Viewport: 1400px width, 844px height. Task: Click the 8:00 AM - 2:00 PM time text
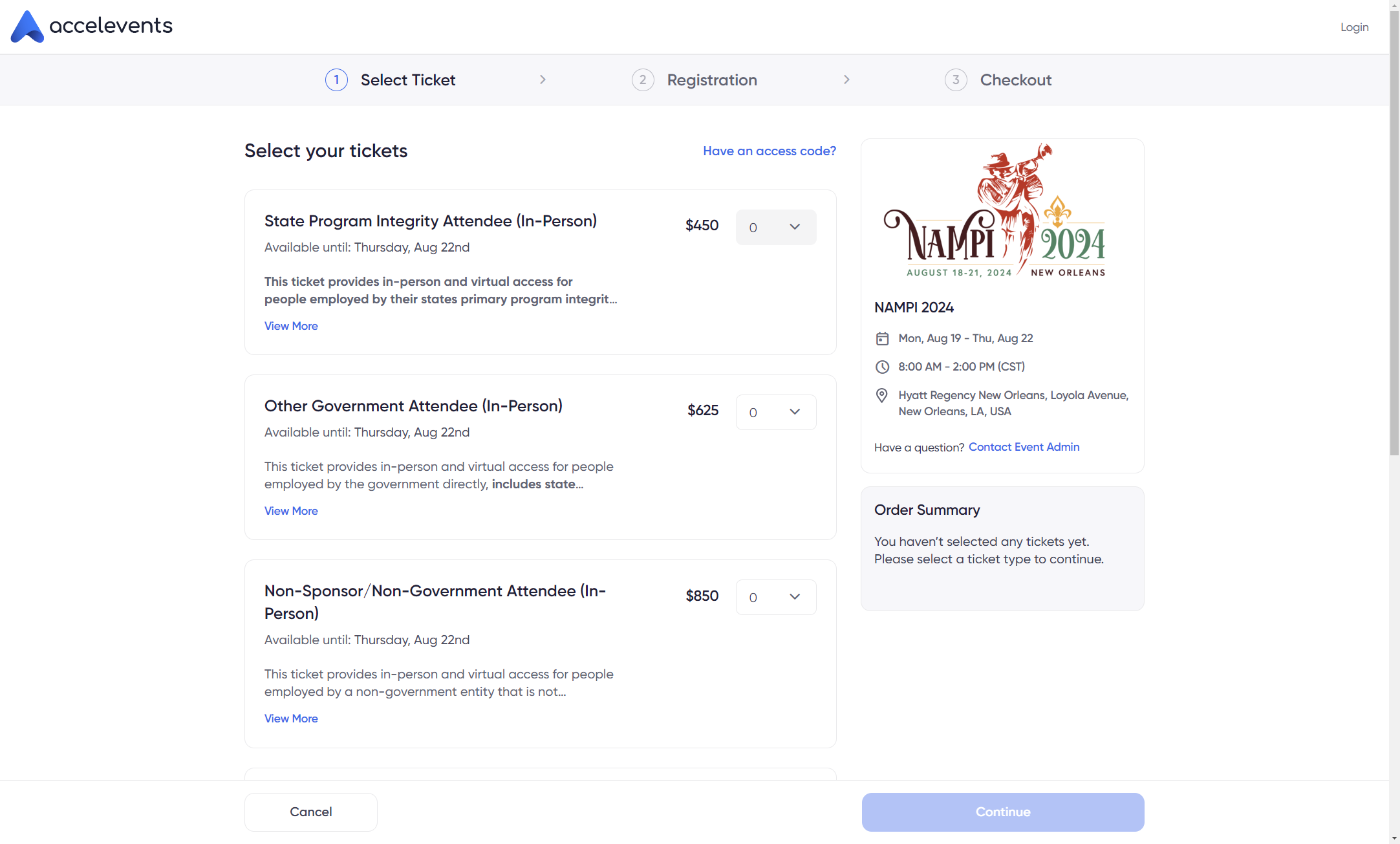click(961, 367)
